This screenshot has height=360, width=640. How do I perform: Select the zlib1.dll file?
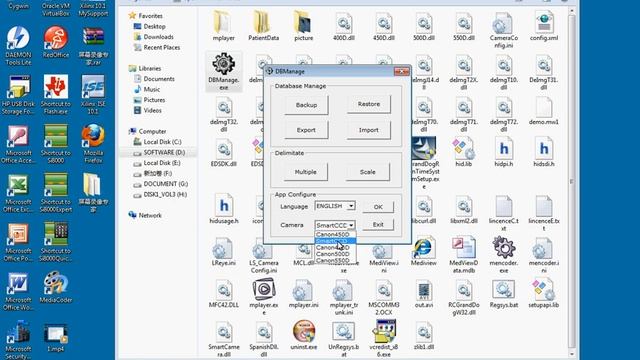tap(424, 336)
